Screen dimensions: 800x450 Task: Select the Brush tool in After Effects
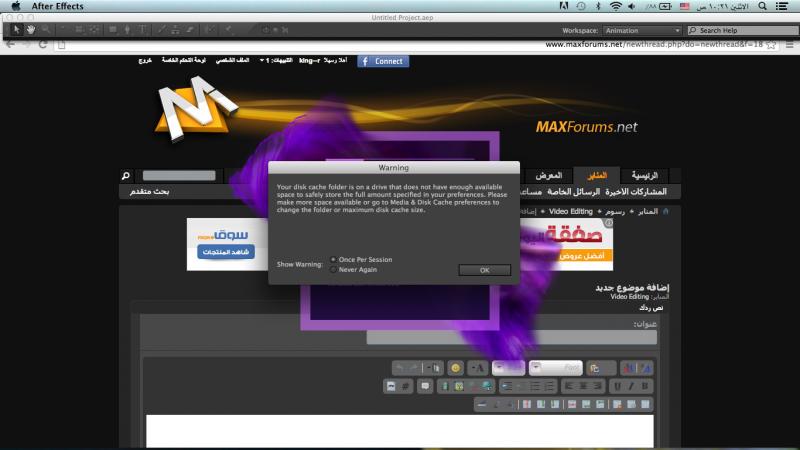161,30
